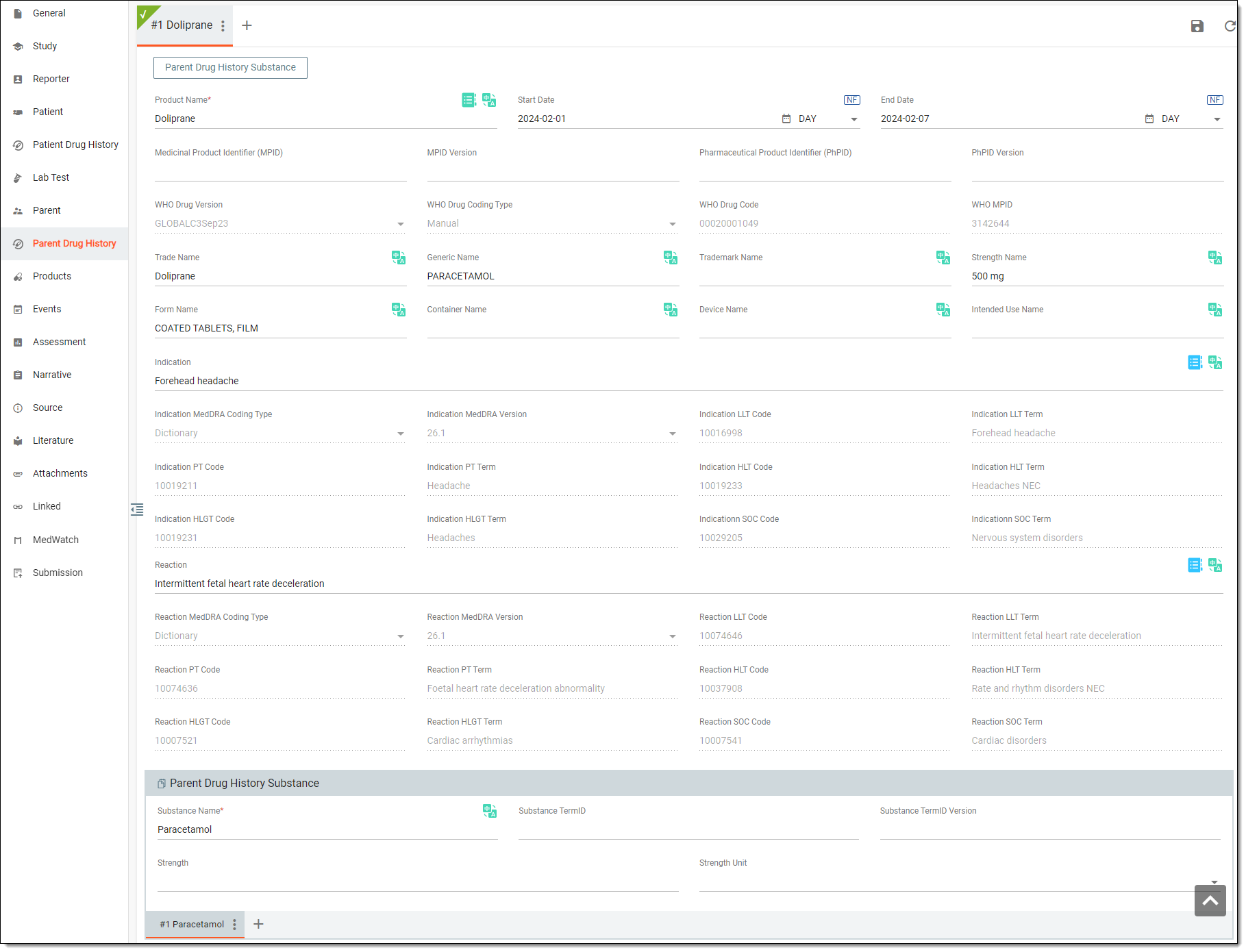Click the Product Name translate icon
This screenshot has width=1246, height=952.
[489, 100]
